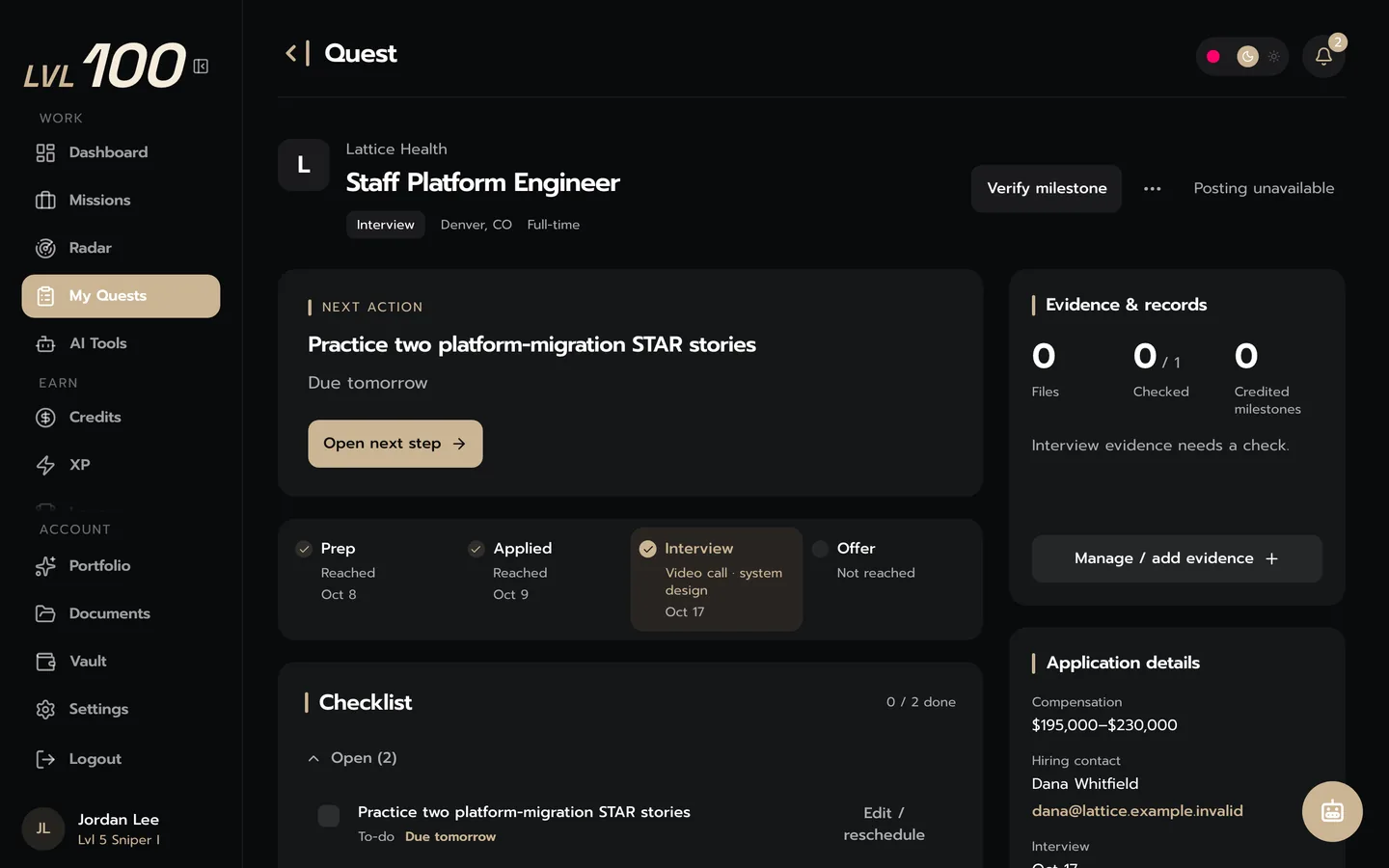Image resolution: width=1389 pixels, height=868 pixels.
Task: Select the pink accent color dot
Action: [1213, 57]
